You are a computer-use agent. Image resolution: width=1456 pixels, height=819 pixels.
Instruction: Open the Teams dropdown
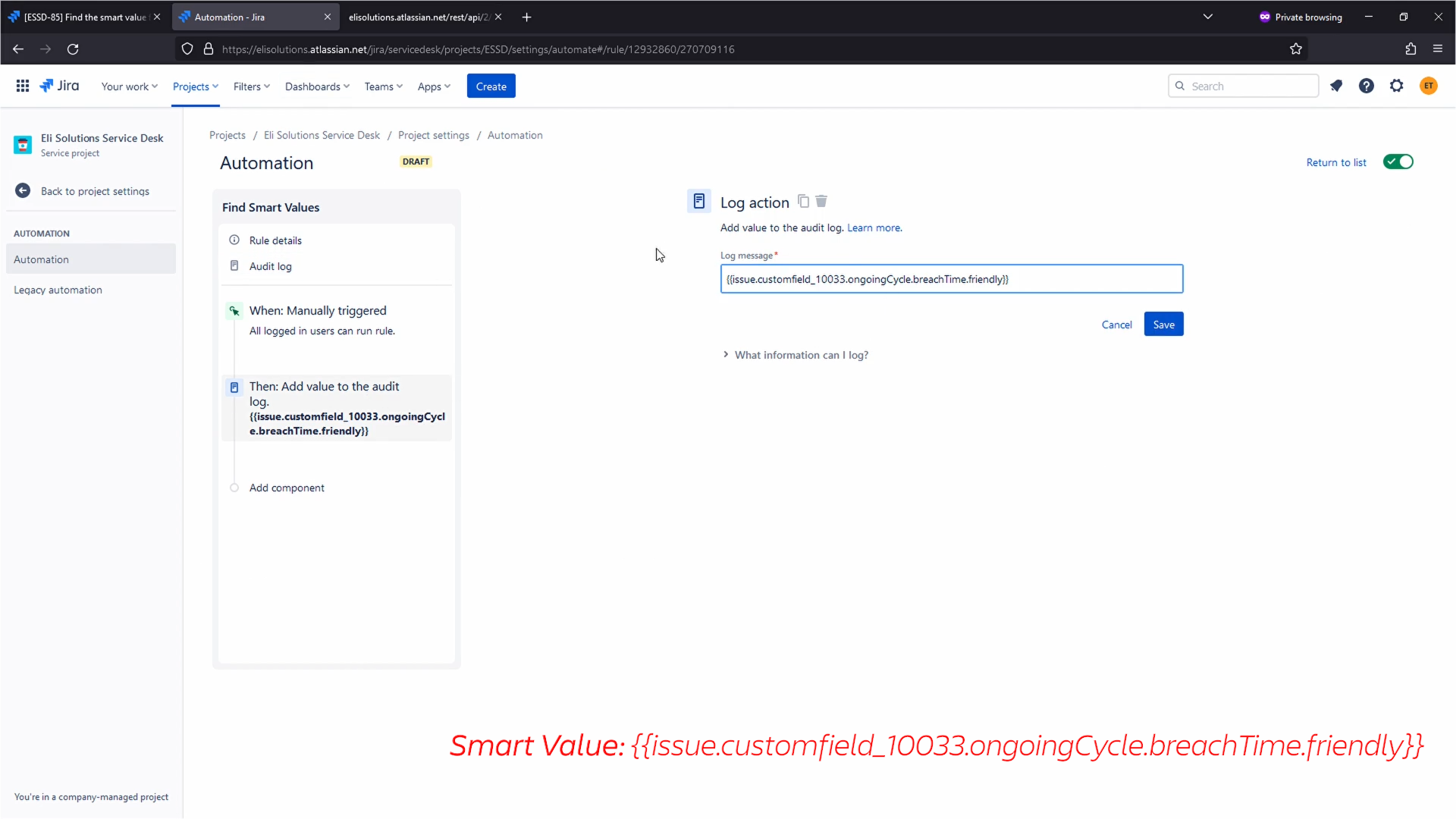click(x=383, y=86)
